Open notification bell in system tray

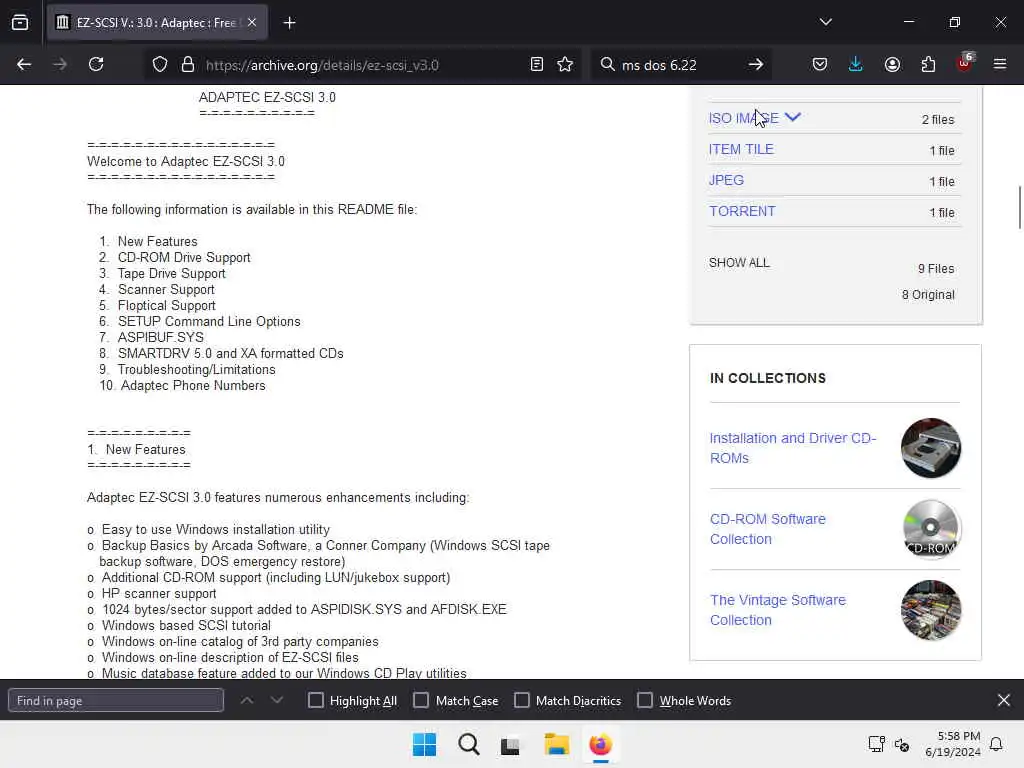click(x=996, y=744)
